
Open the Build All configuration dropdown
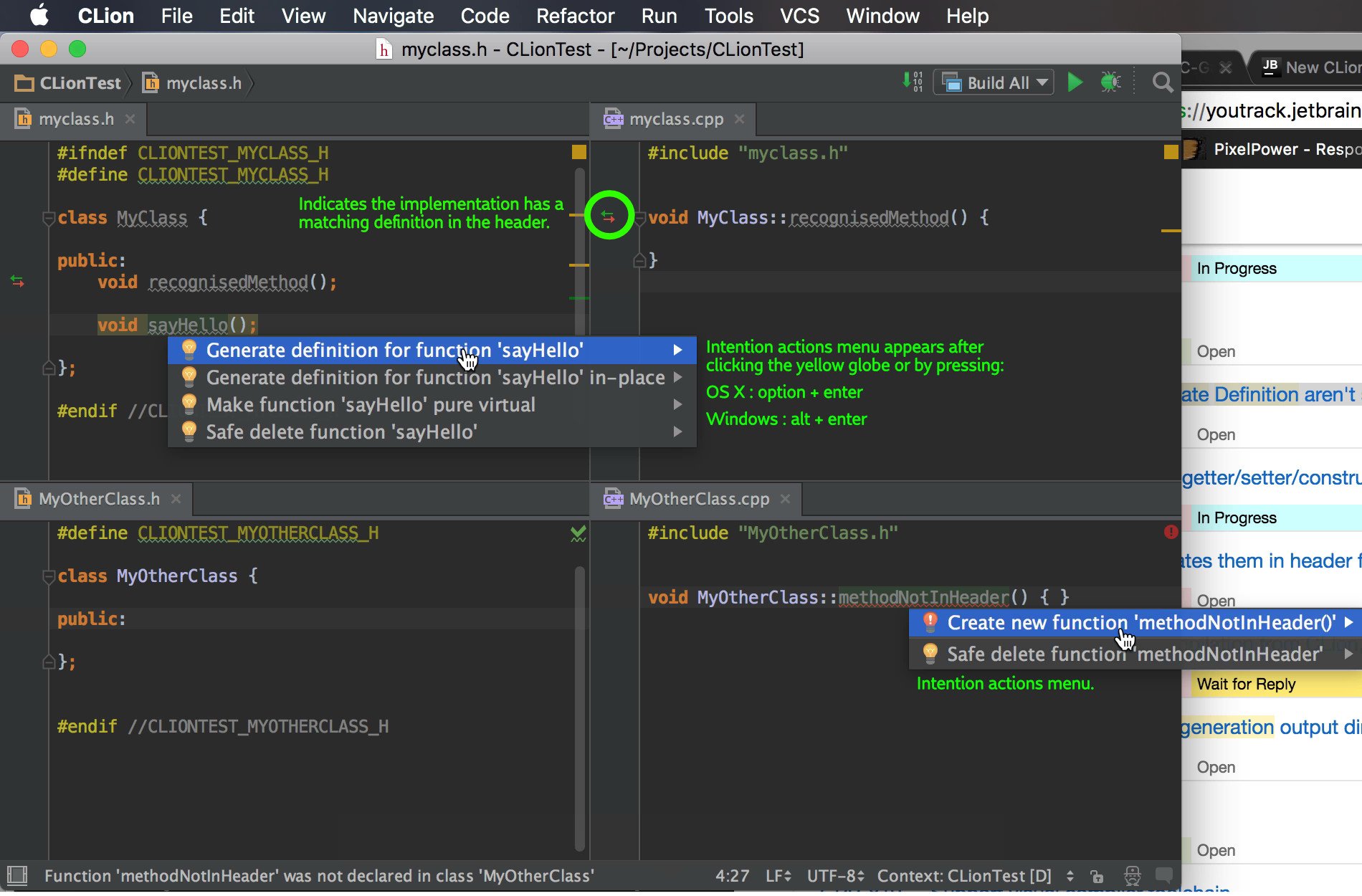tap(993, 83)
